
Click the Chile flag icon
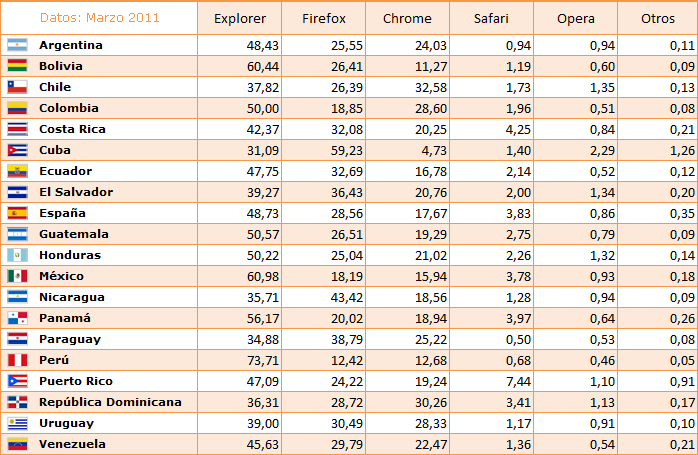[x=17, y=87]
